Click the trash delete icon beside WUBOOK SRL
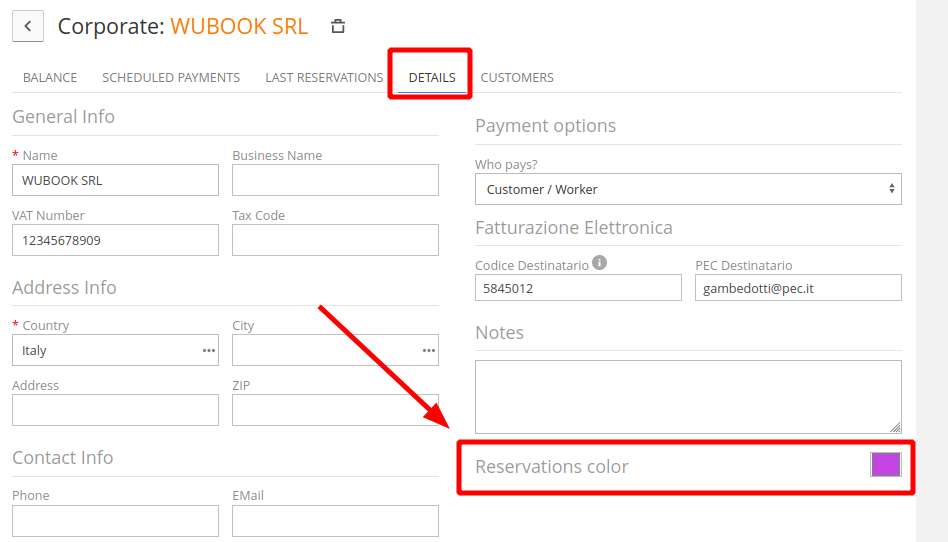The height and width of the screenshot is (542, 948). [x=338, y=27]
